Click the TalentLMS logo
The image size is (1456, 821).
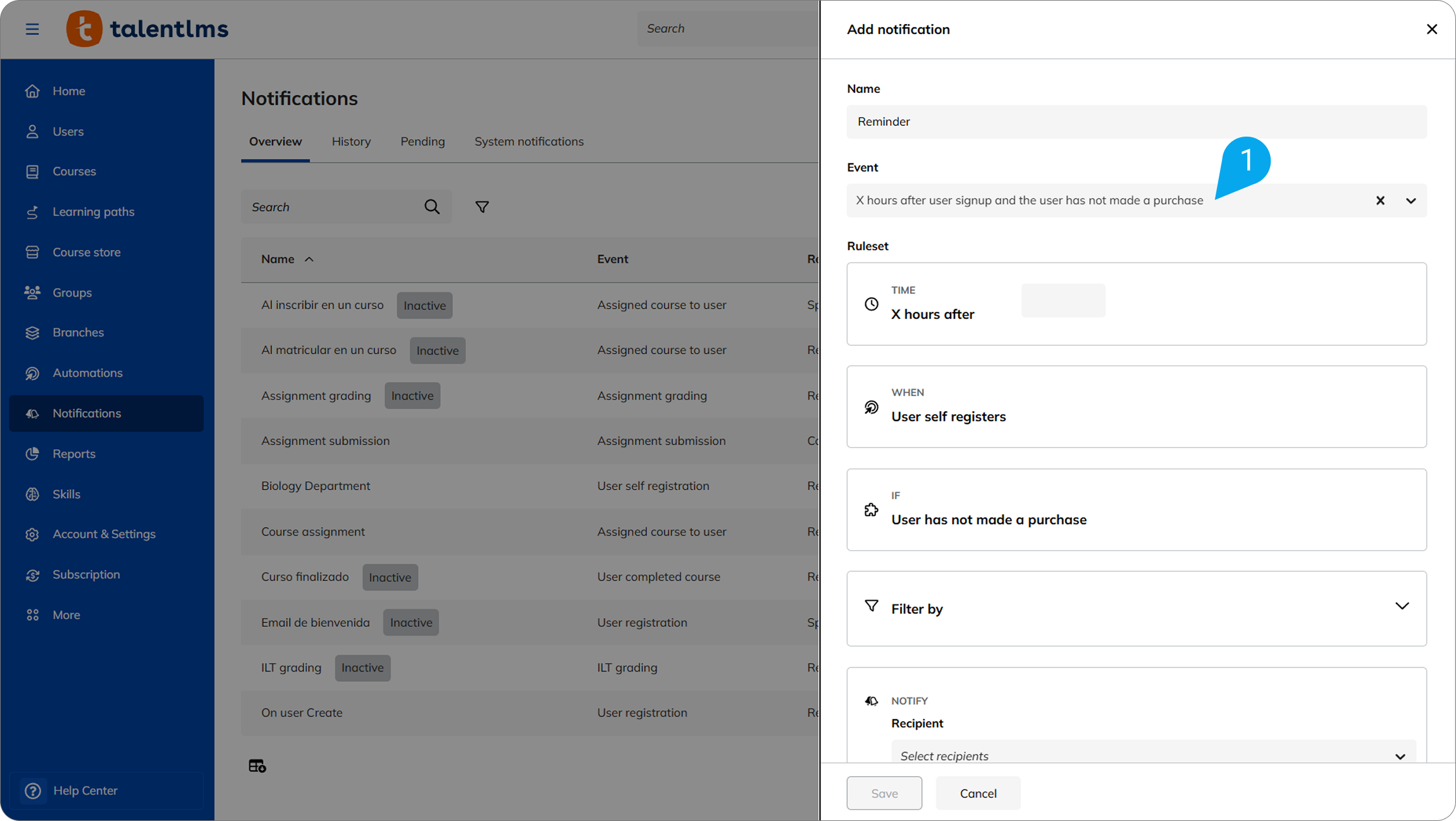[147, 28]
